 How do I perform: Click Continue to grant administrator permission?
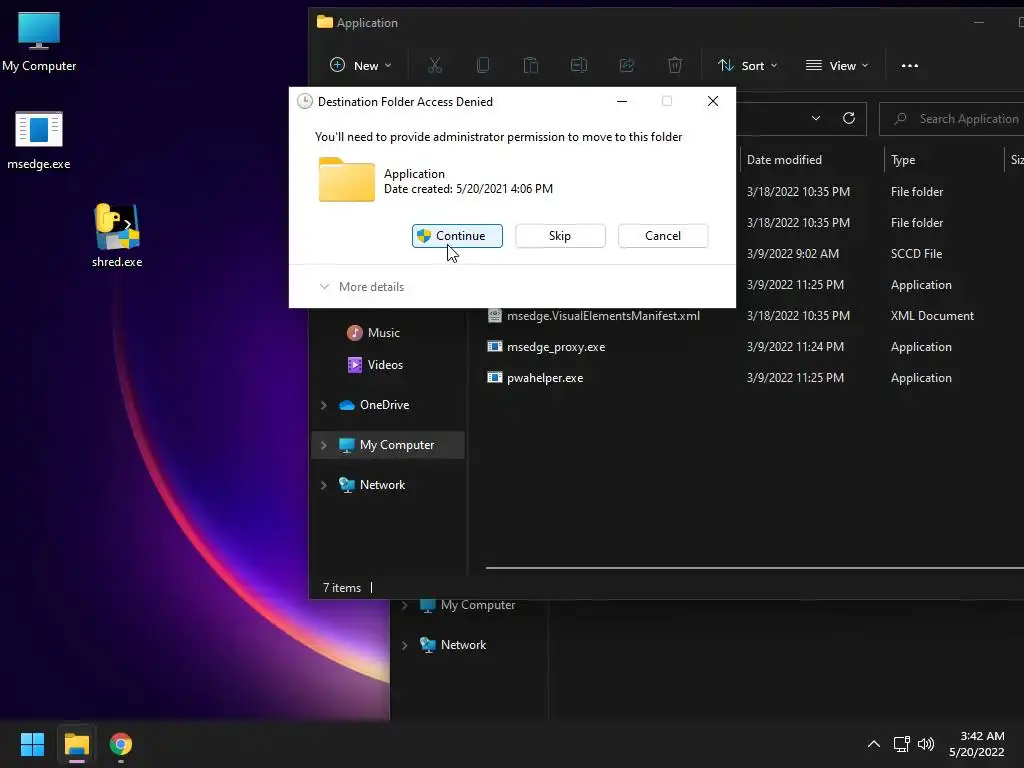457,236
